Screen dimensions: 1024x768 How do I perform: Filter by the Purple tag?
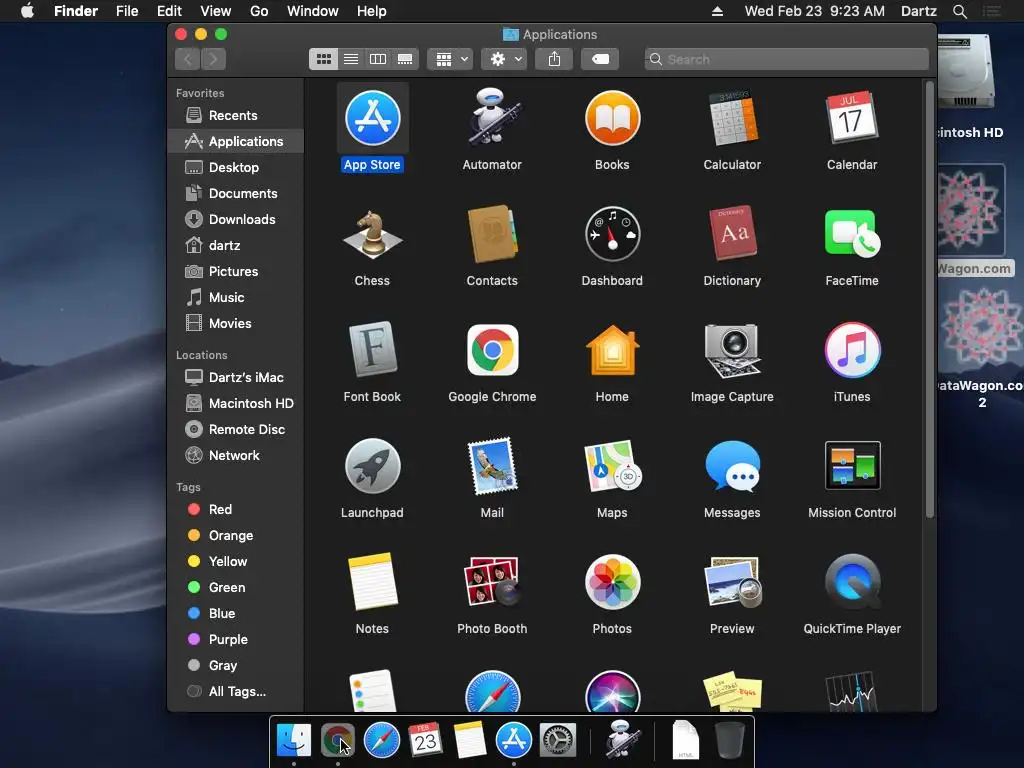[x=236, y=640]
